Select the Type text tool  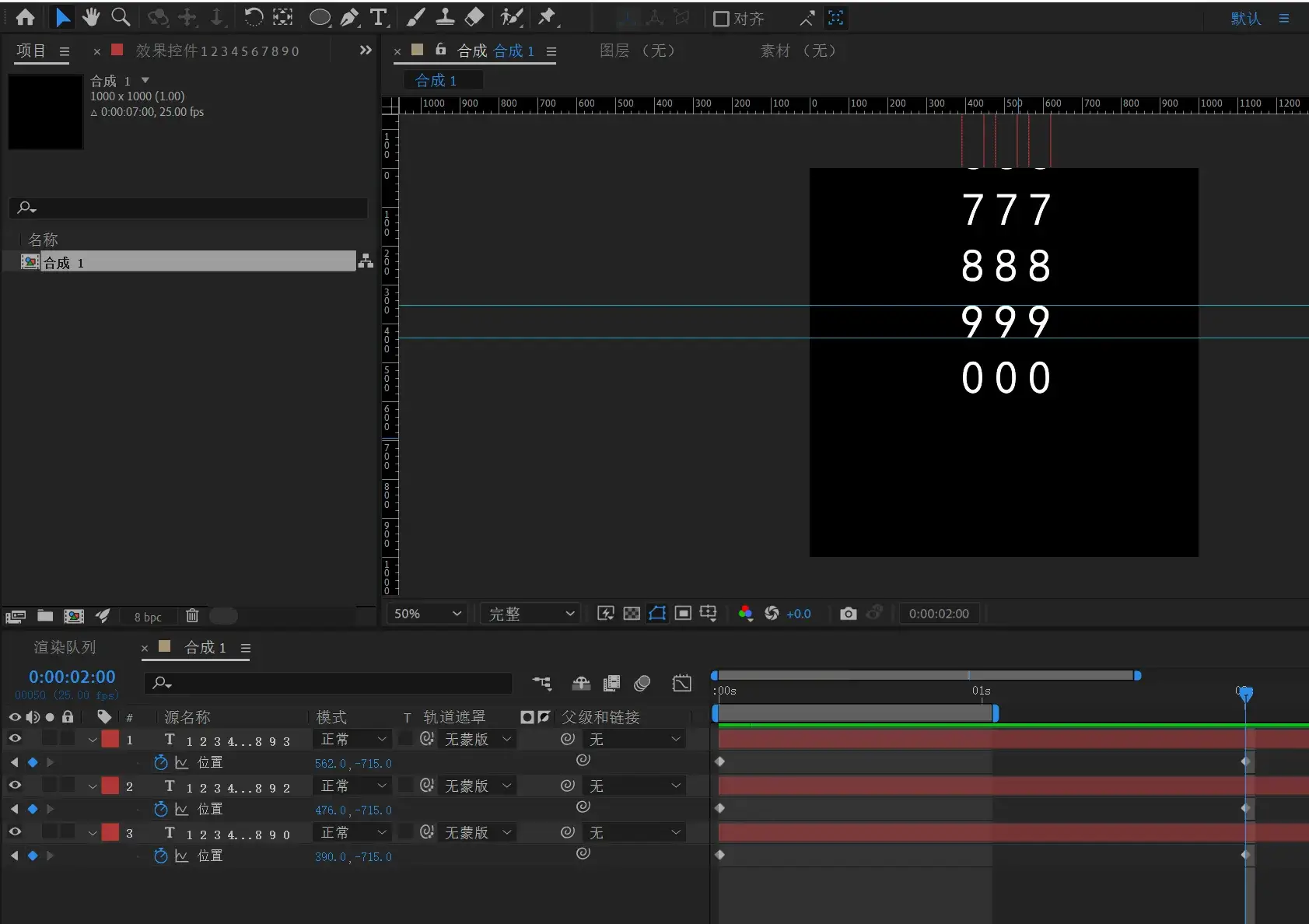tap(379, 17)
